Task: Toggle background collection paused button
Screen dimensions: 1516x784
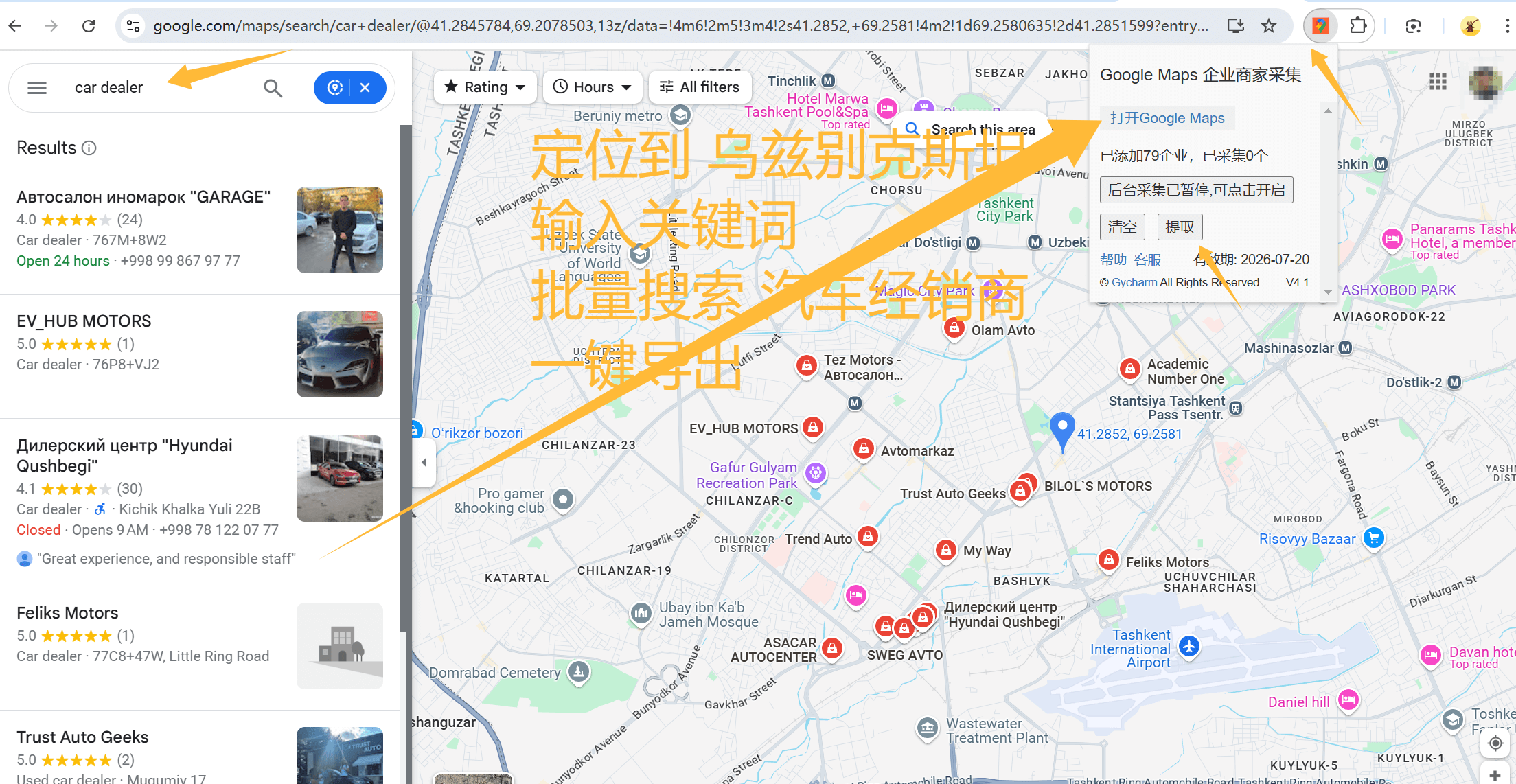Action: pyautogui.click(x=1196, y=190)
